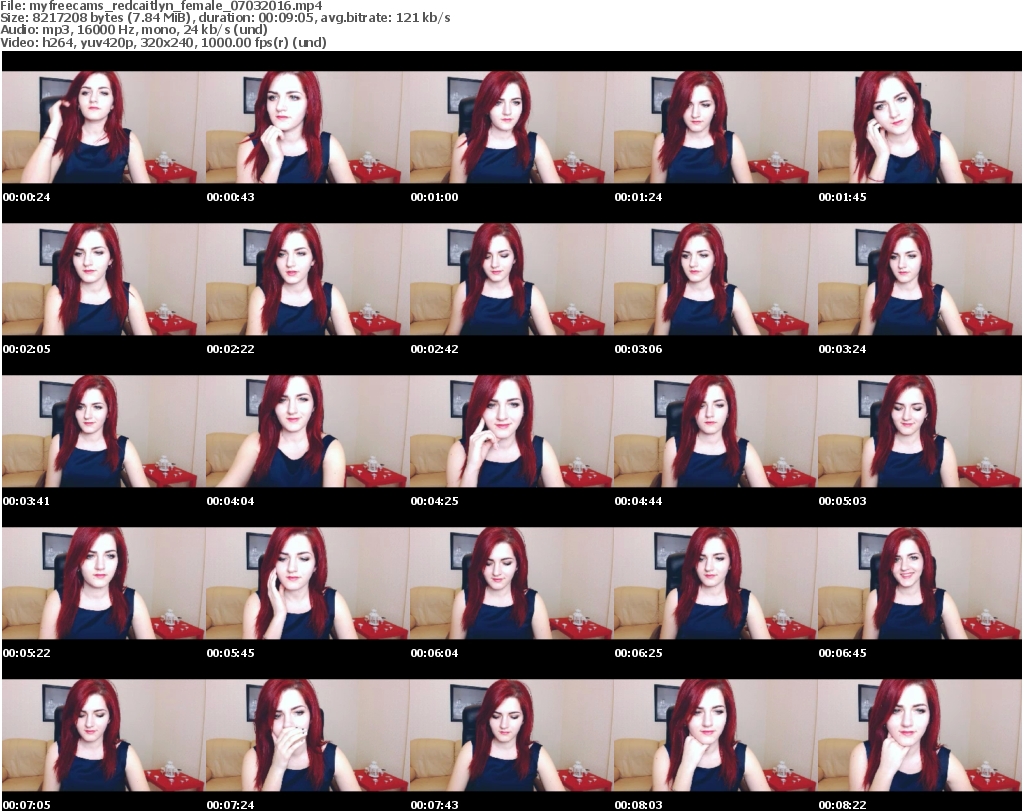Select the thumbnail frame at 00:03:24
This screenshot has height=811, width=1024.
click(x=920, y=279)
